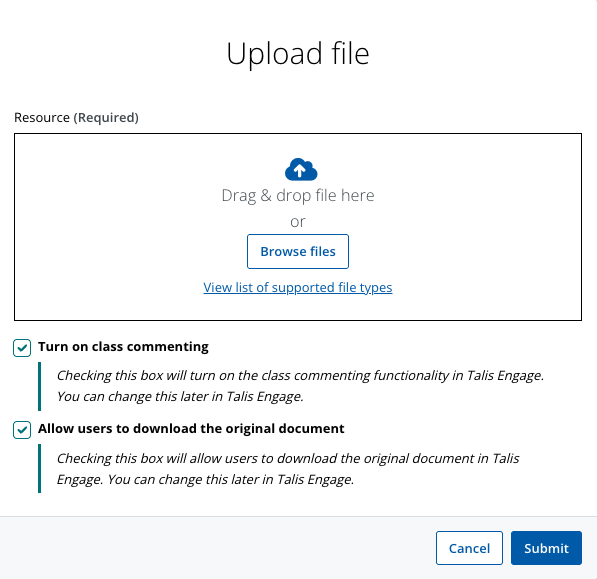Click the Resource (Required) label
The image size is (597, 579).
(76, 117)
